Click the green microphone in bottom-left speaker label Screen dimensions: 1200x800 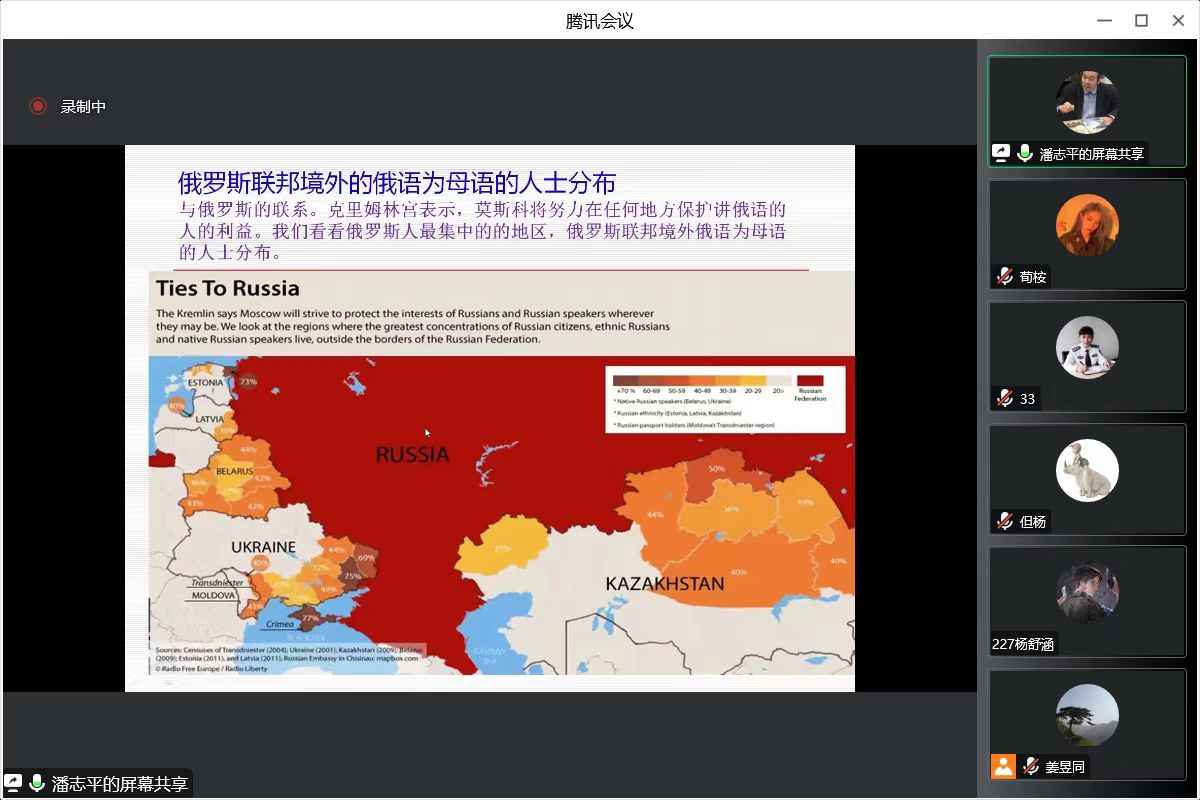[37, 783]
